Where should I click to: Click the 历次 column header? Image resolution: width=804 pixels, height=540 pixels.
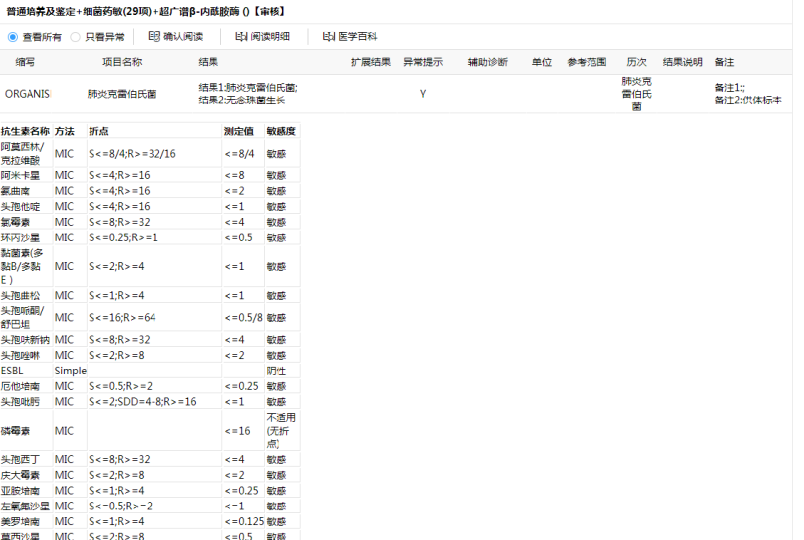click(x=637, y=62)
